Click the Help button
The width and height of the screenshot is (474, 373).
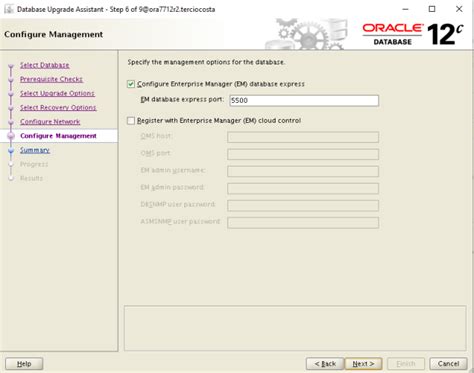pyautogui.click(x=24, y=364)
